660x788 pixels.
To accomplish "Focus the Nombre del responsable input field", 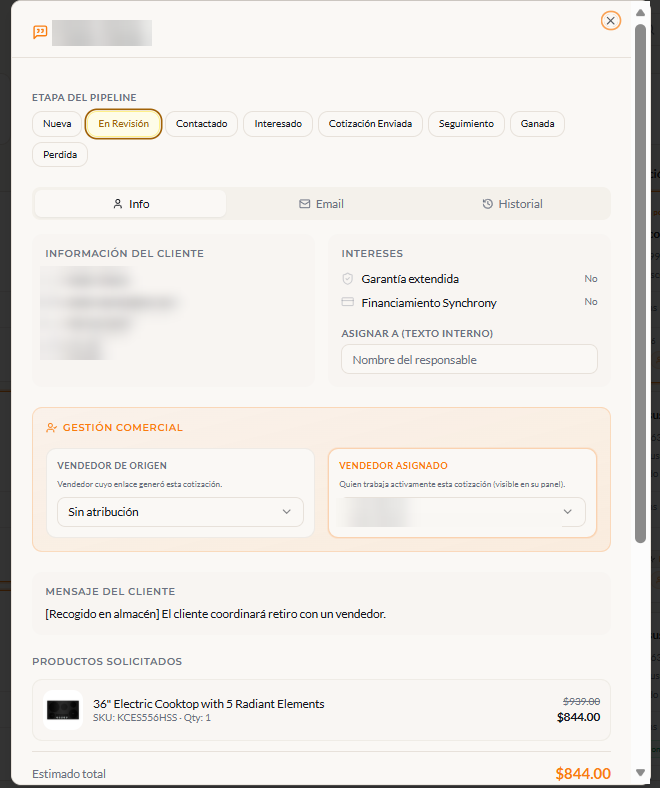I will (469, 359).
